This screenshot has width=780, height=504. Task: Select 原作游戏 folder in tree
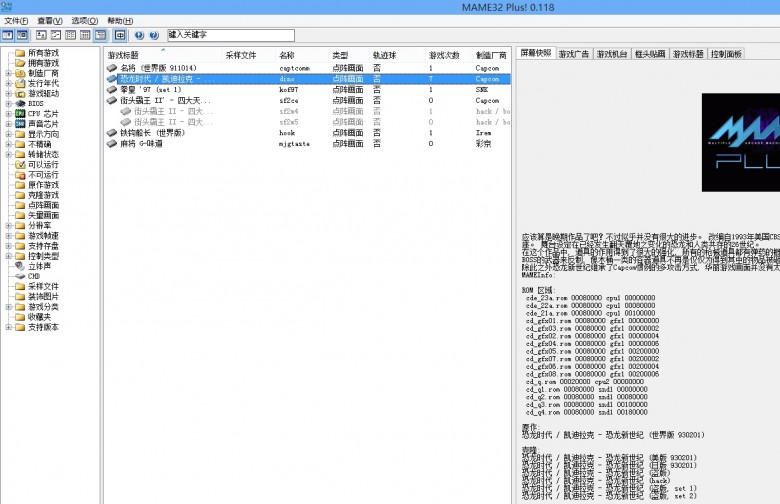(x=43, y=185)
